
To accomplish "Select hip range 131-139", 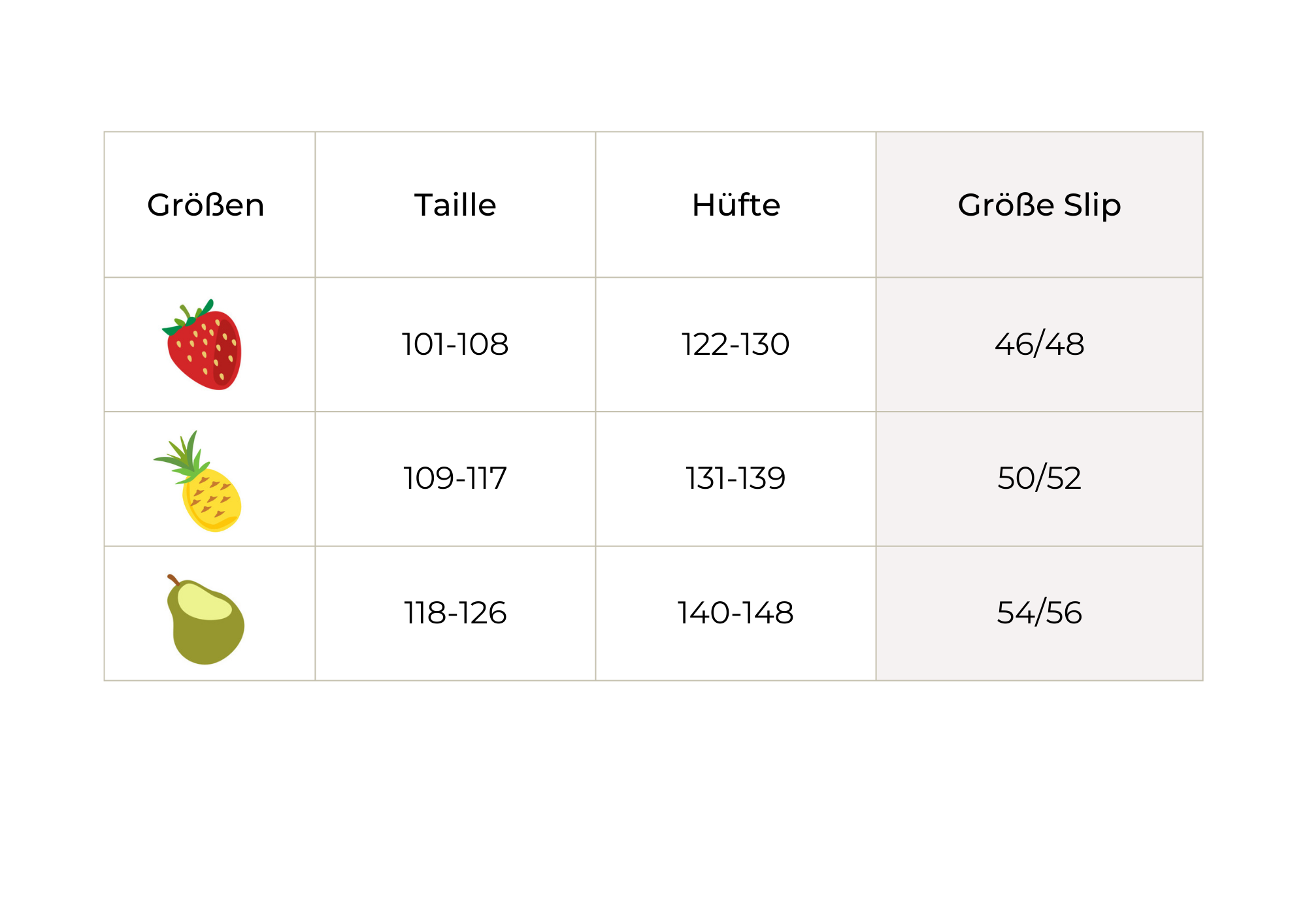I will point(736,478).
